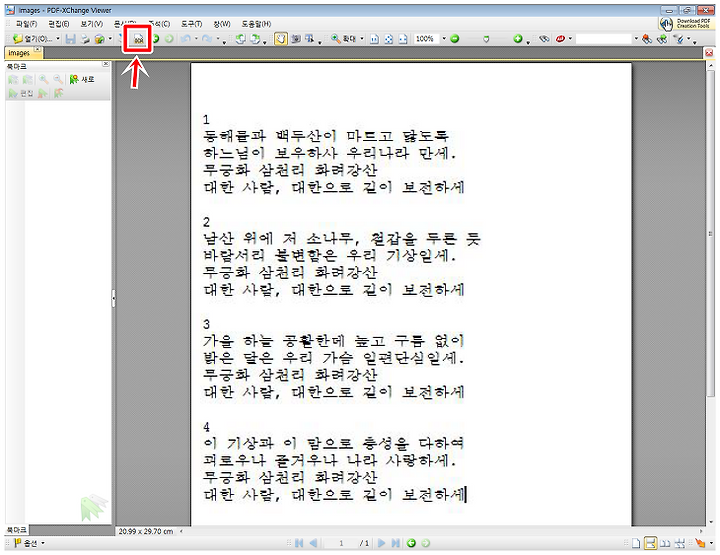Click the sidebar collapse splitter handle

pos(113,298)
